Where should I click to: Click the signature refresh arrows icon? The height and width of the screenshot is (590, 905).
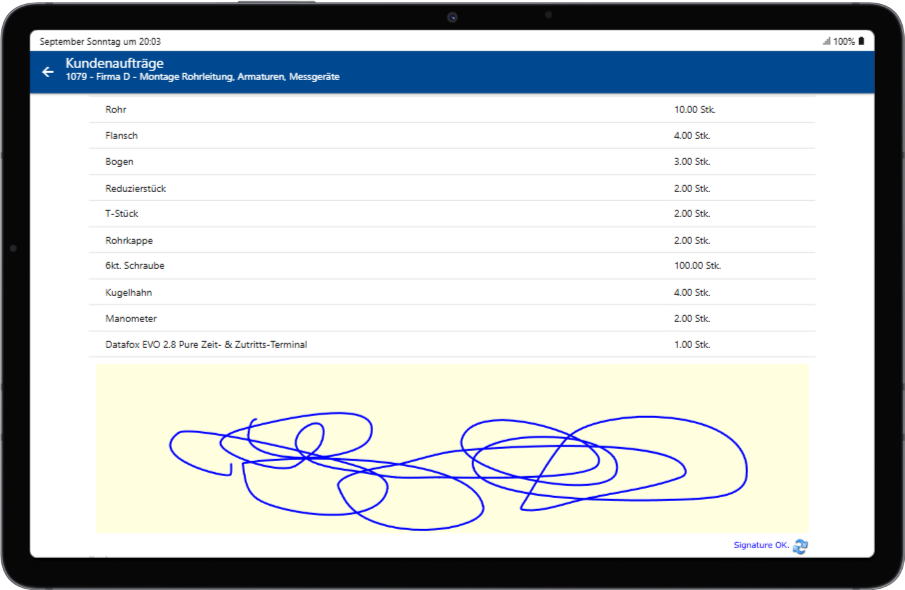click(800, 546)
